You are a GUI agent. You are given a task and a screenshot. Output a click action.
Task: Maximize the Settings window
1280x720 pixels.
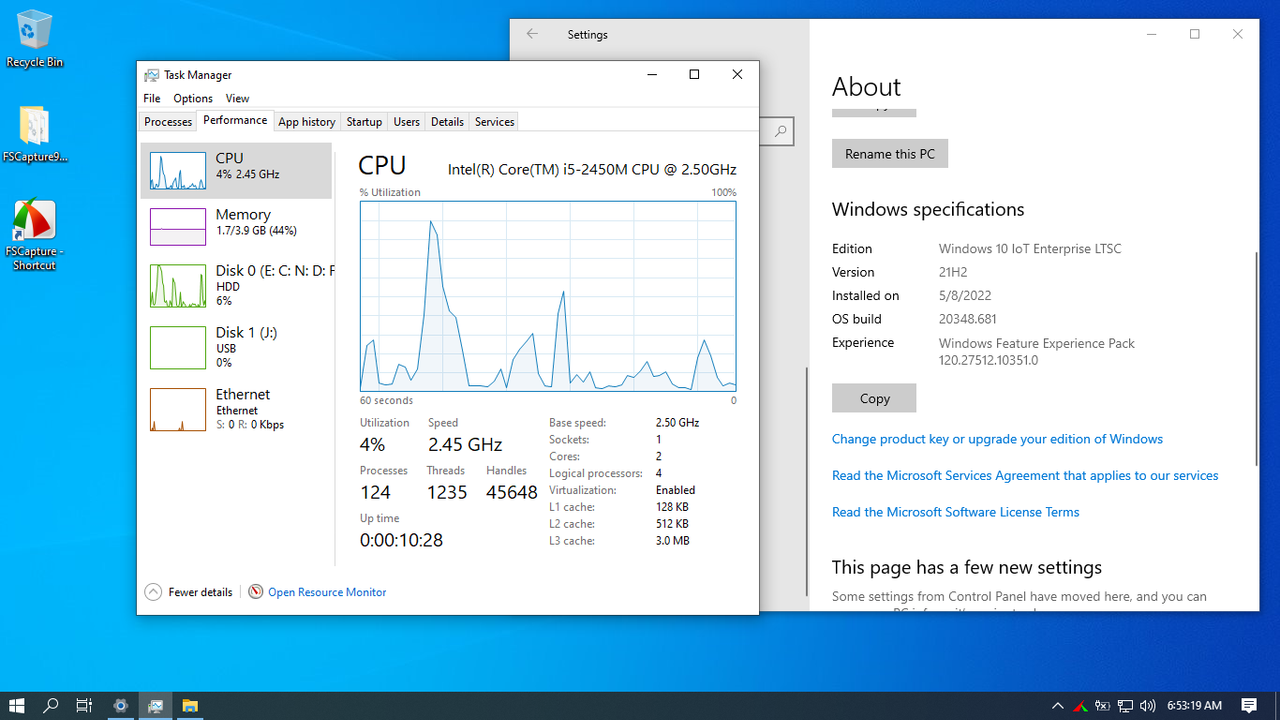[1194, 34]
